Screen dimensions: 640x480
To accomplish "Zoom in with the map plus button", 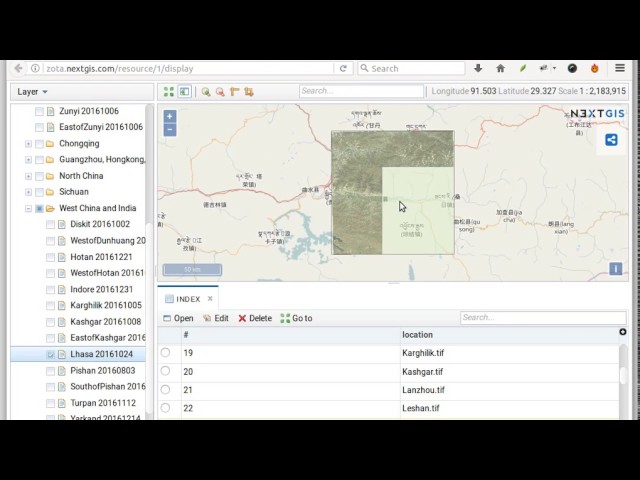I will (170, 116).
